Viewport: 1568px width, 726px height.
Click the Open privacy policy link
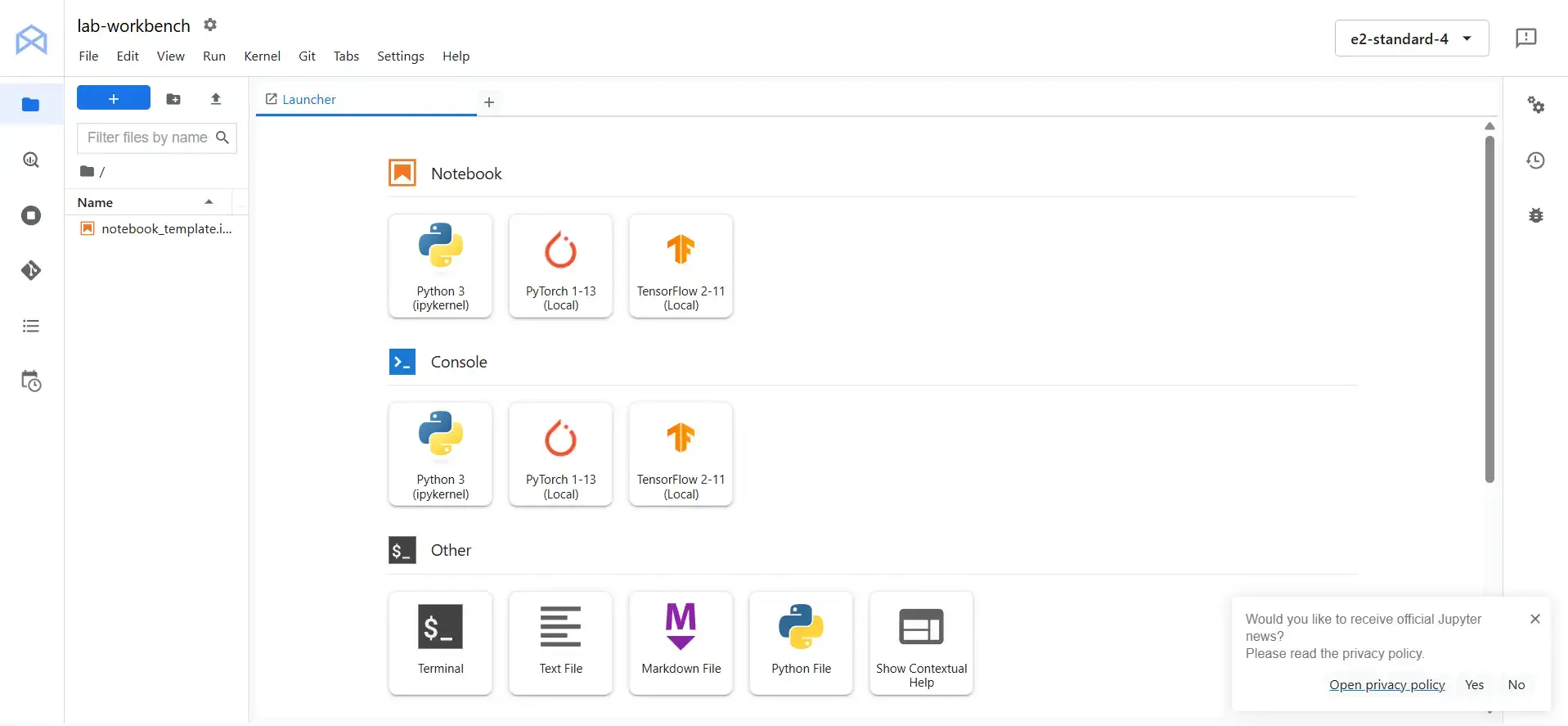click(1386, 684)
